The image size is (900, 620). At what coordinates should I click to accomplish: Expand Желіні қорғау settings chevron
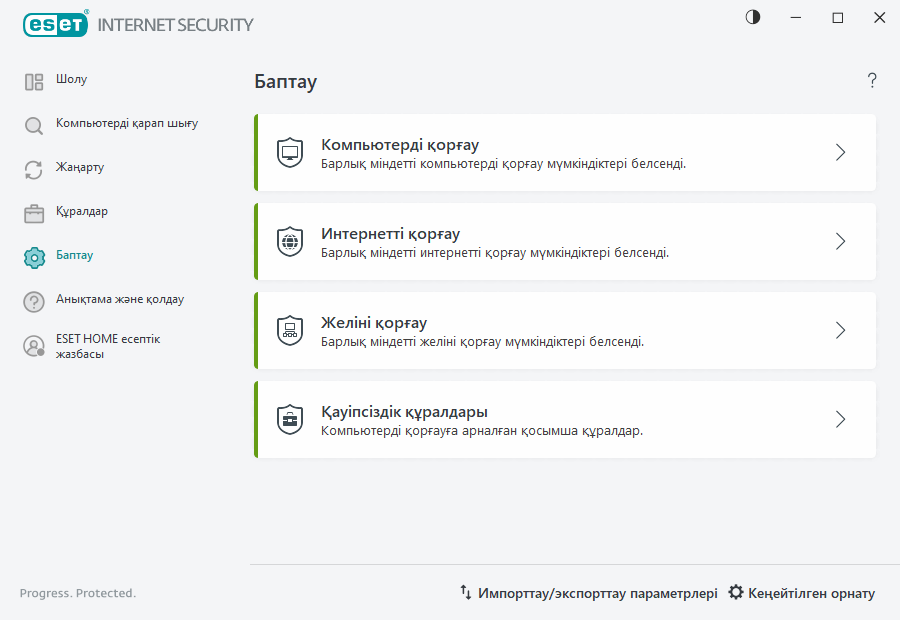click(840, 330)
